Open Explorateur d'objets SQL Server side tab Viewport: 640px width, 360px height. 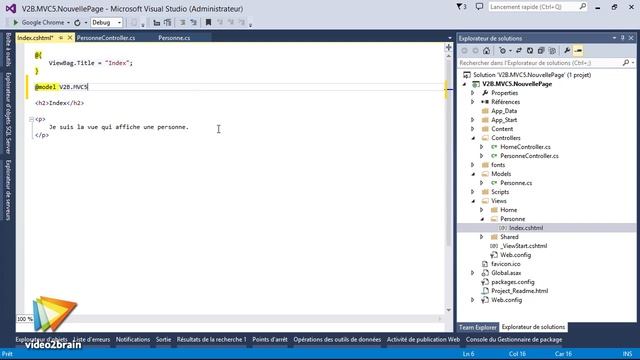pyautogui.click(x=8, y=113)
